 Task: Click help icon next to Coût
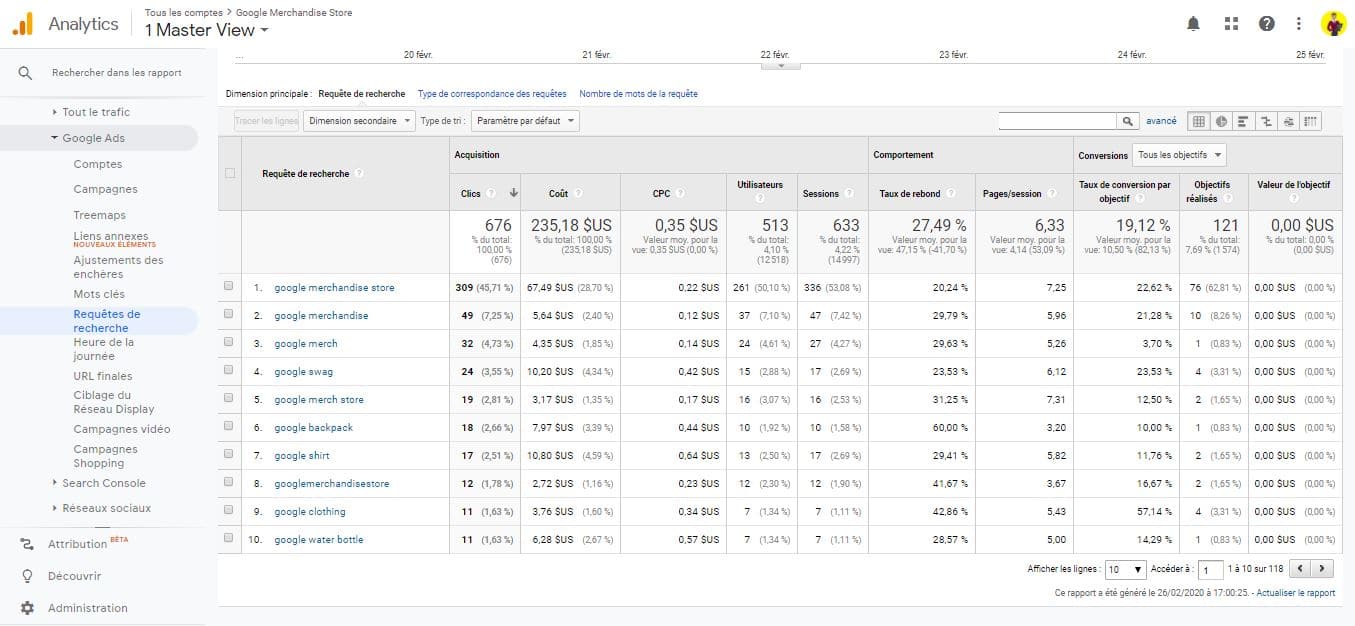pyautogui.click(x=578, y=193)
